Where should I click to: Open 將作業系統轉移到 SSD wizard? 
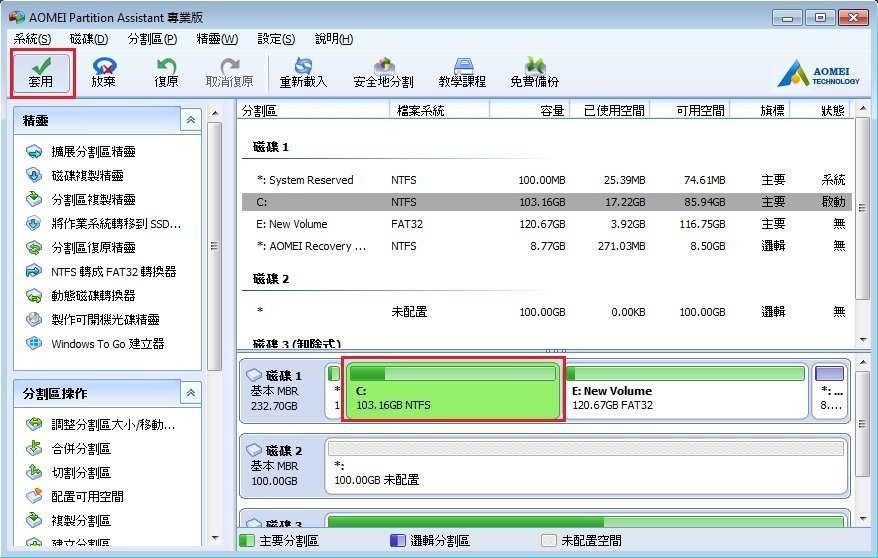104,224
